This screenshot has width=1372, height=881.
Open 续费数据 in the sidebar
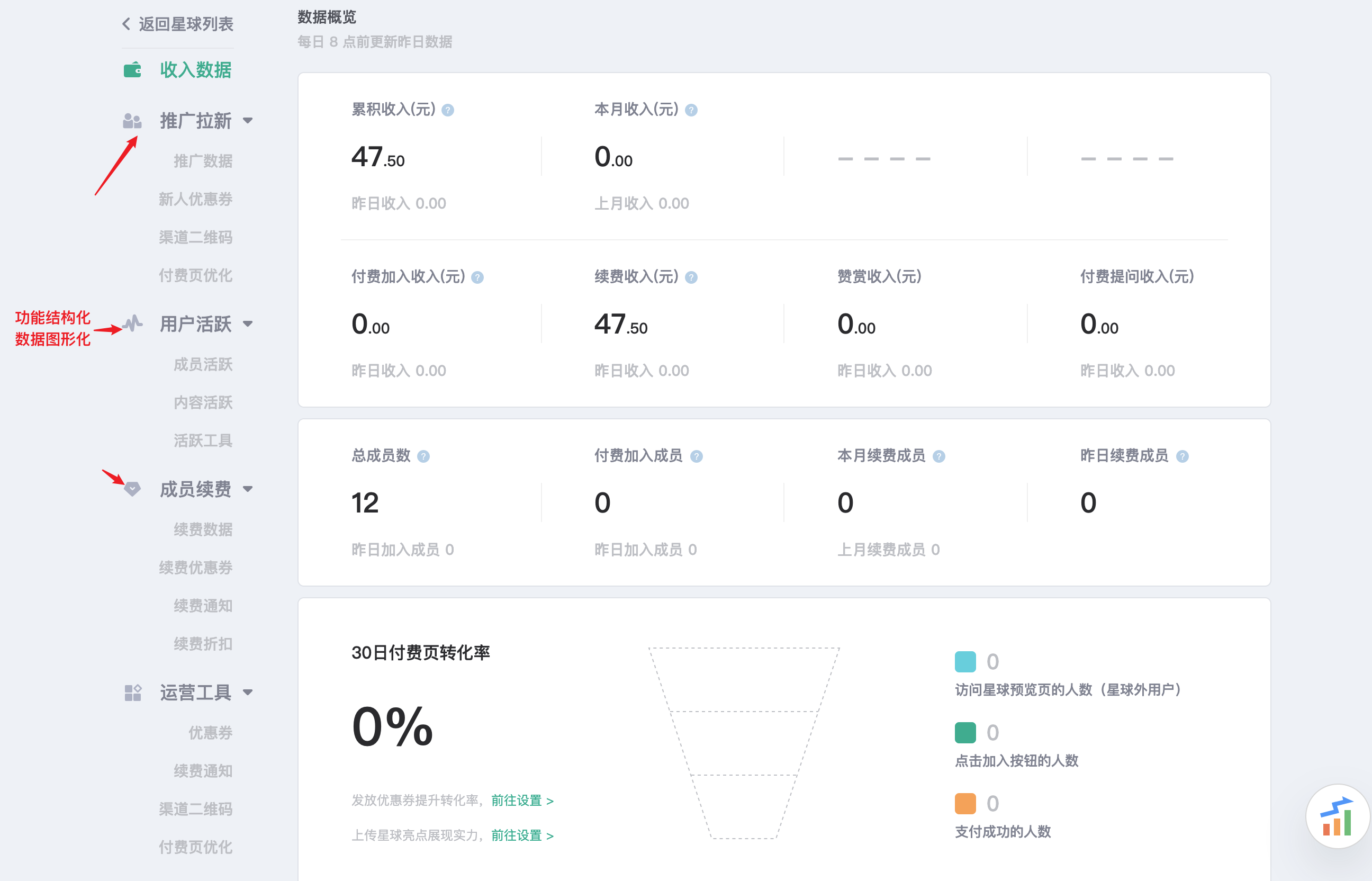pos(203,530)
